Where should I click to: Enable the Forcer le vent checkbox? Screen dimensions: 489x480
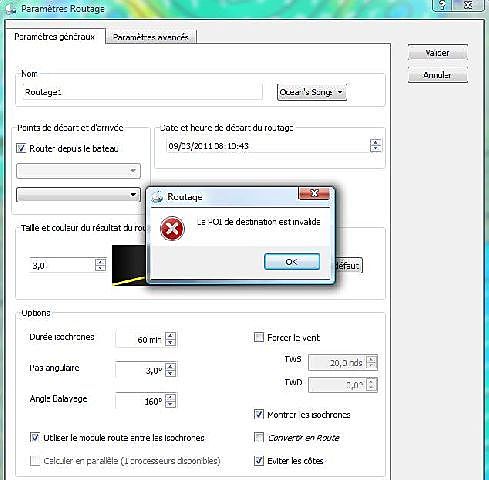tap(259, 337)
